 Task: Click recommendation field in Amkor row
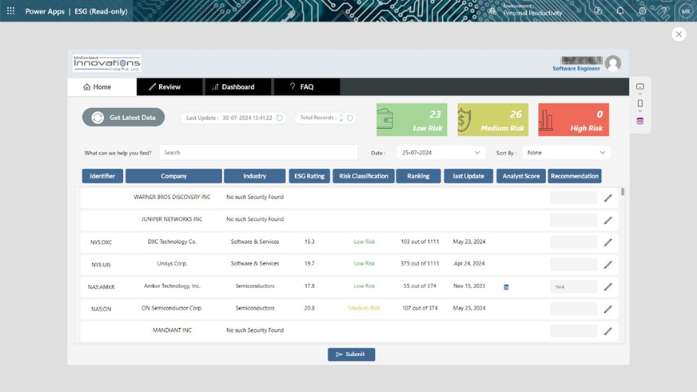(573, 287)
